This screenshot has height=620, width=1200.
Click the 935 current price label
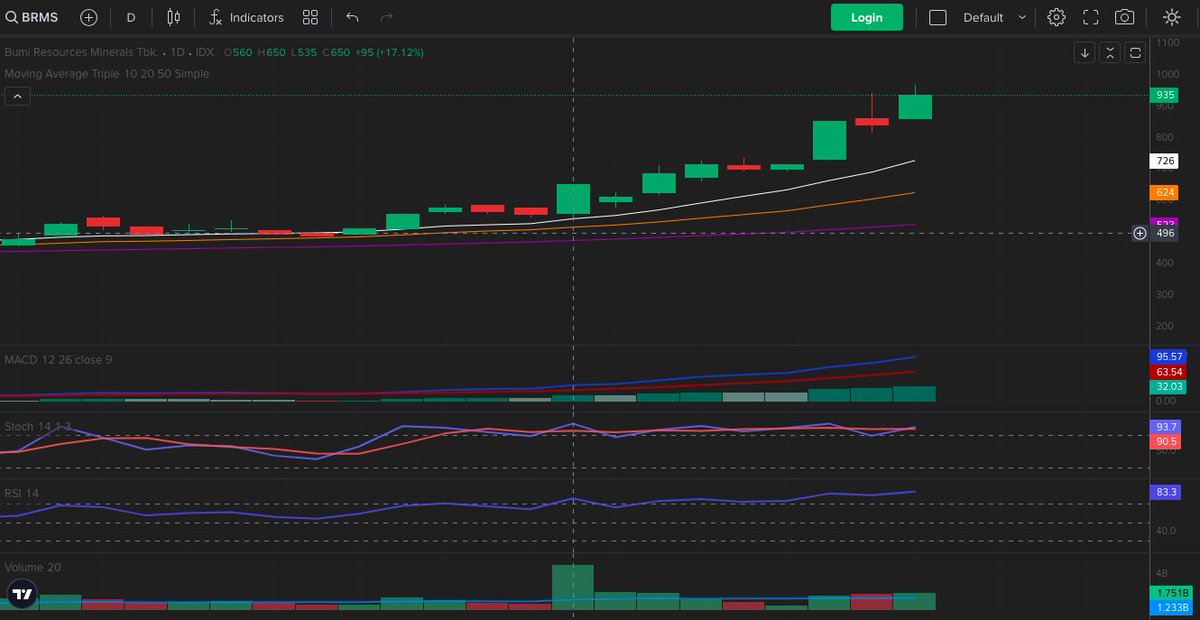click(1165, 95)
